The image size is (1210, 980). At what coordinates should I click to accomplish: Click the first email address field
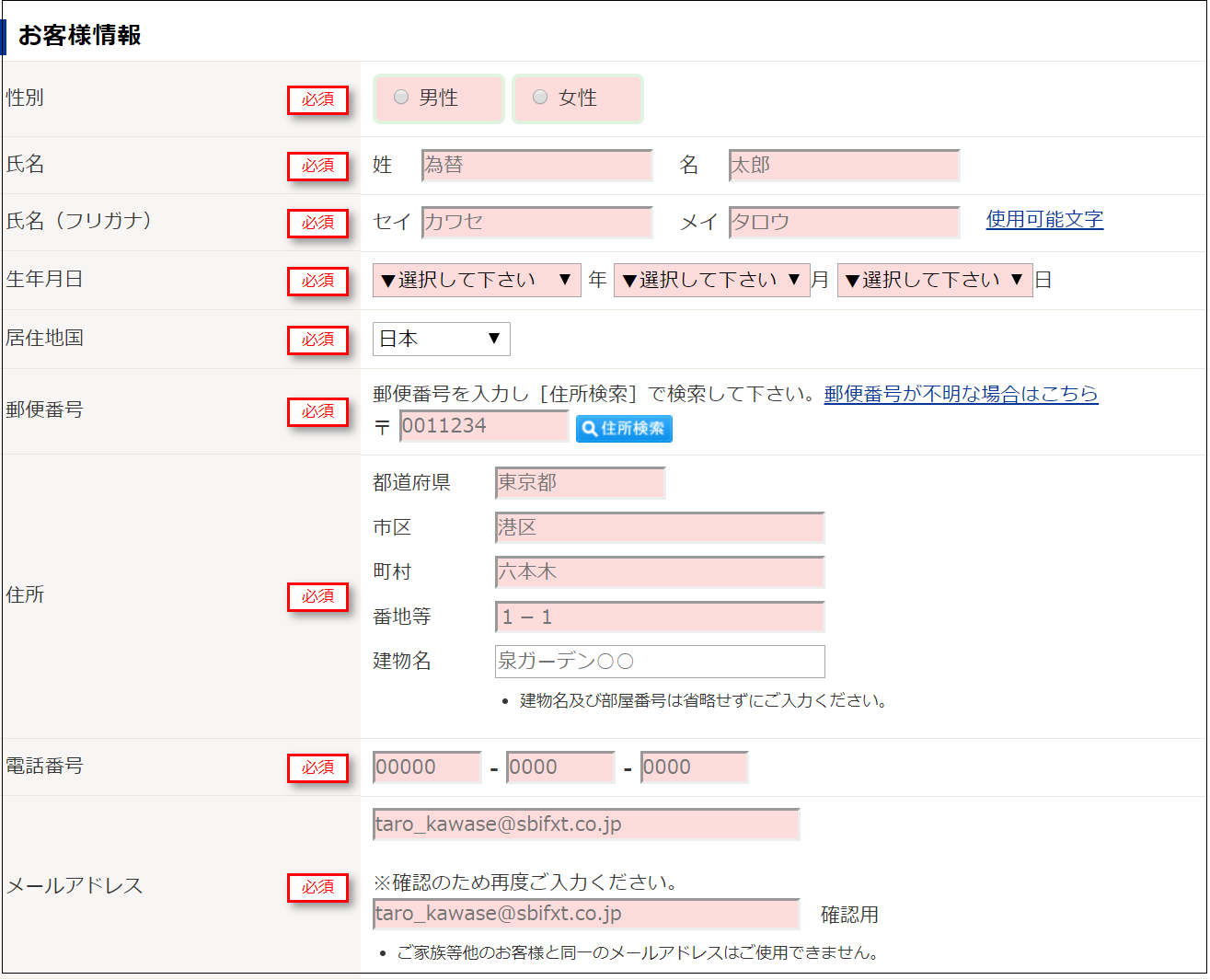pos(586,824)
